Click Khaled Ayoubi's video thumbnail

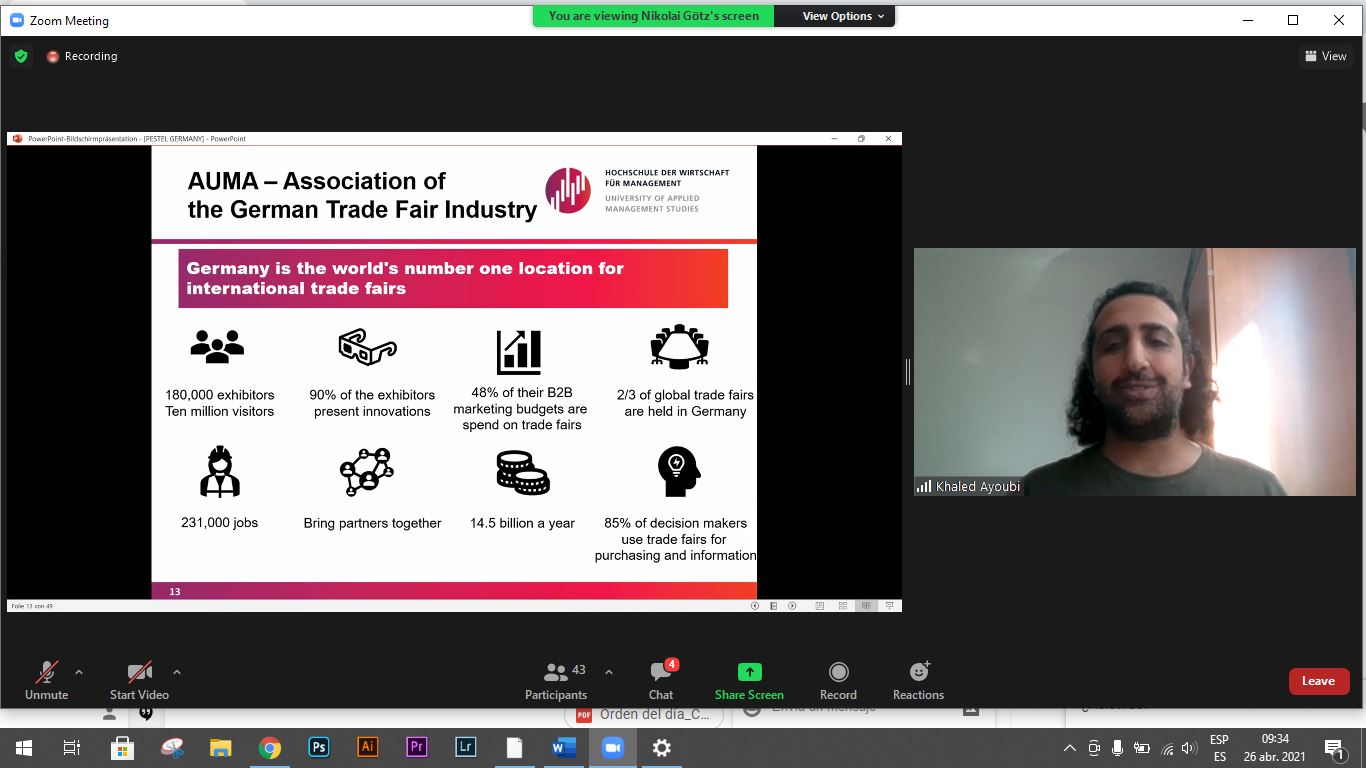coord(1134,372)
